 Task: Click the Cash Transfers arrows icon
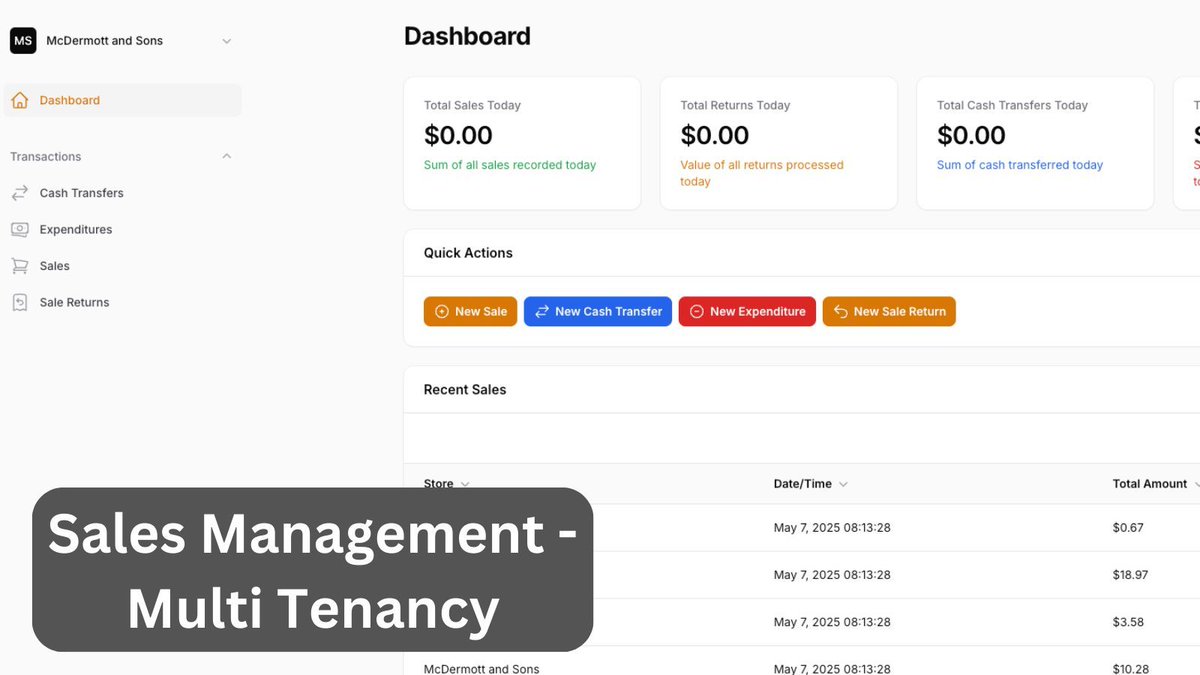coord(19,193)
